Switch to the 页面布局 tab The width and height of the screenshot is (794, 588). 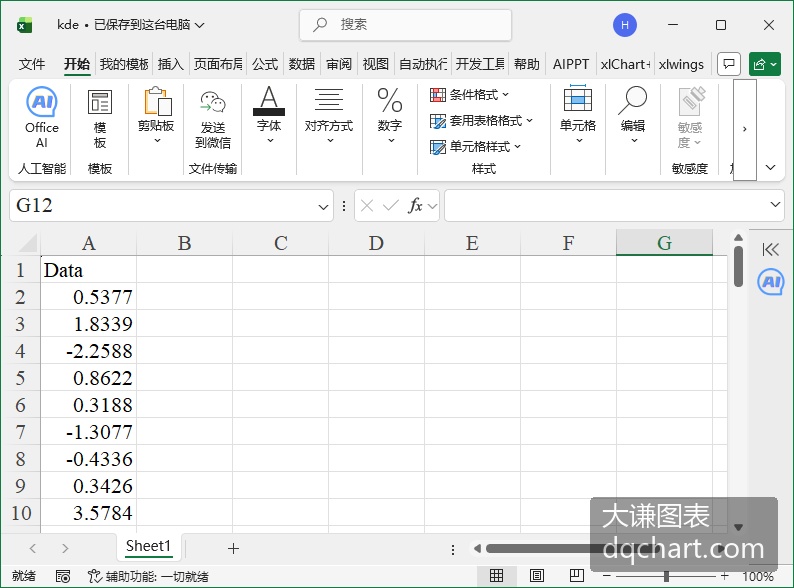click(x=218, y=64)
